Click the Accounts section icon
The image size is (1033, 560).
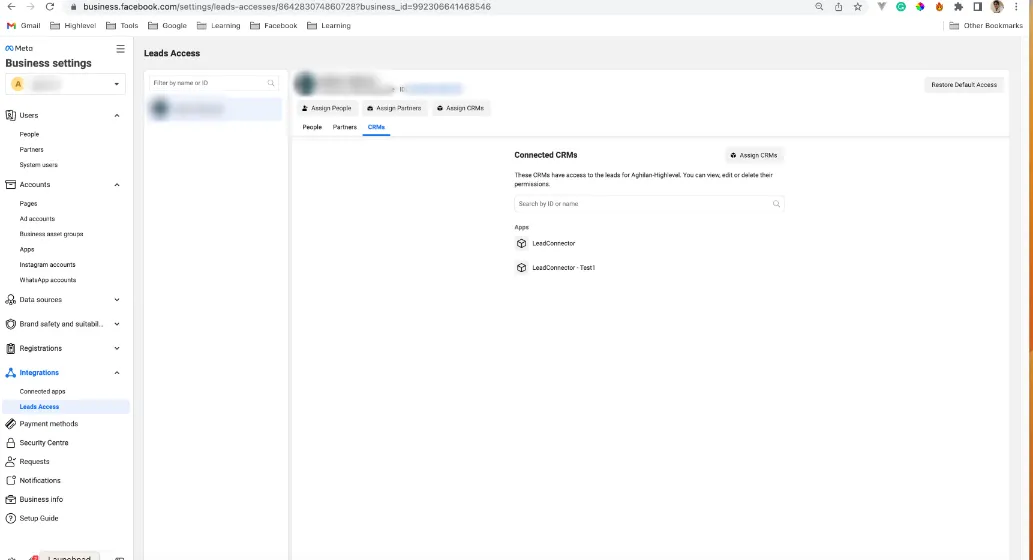pos(11,184)
